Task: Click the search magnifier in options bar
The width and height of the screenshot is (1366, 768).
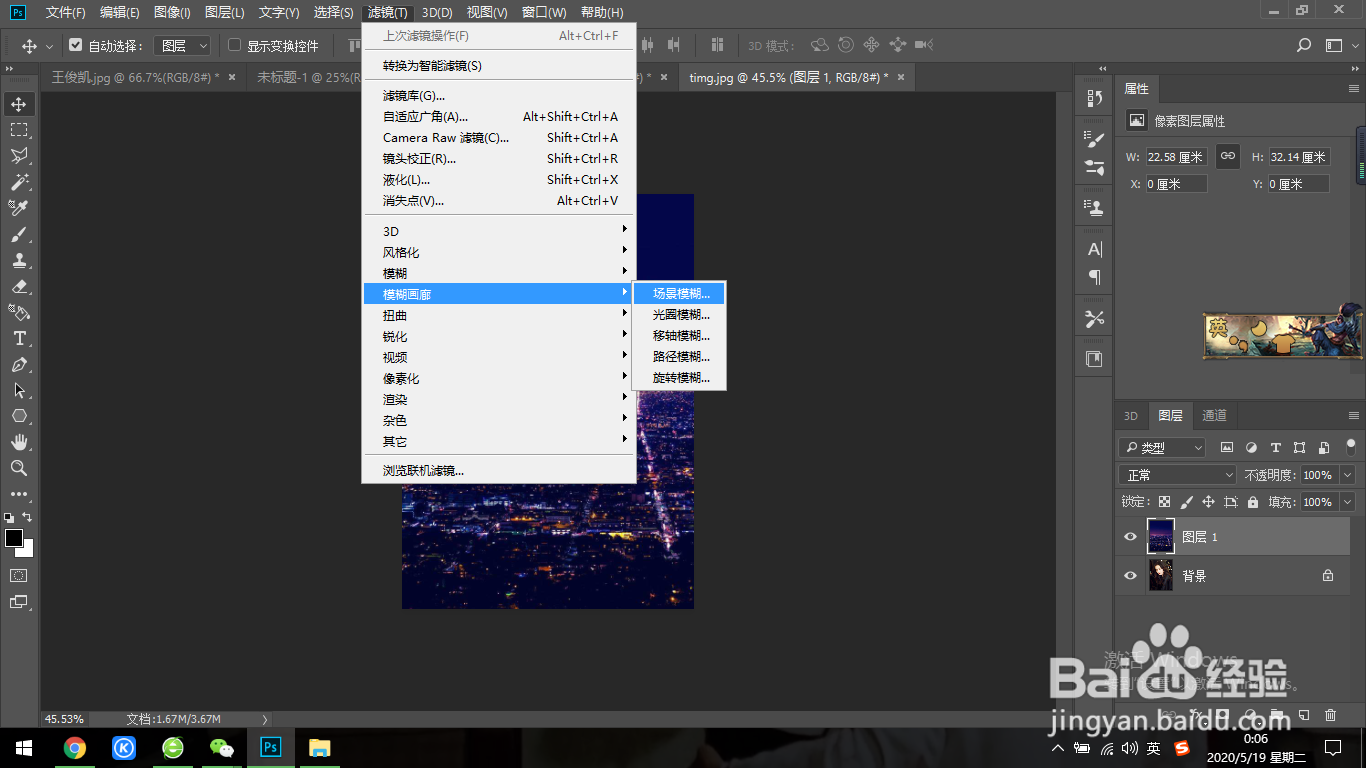Action: click(1304, 45)
